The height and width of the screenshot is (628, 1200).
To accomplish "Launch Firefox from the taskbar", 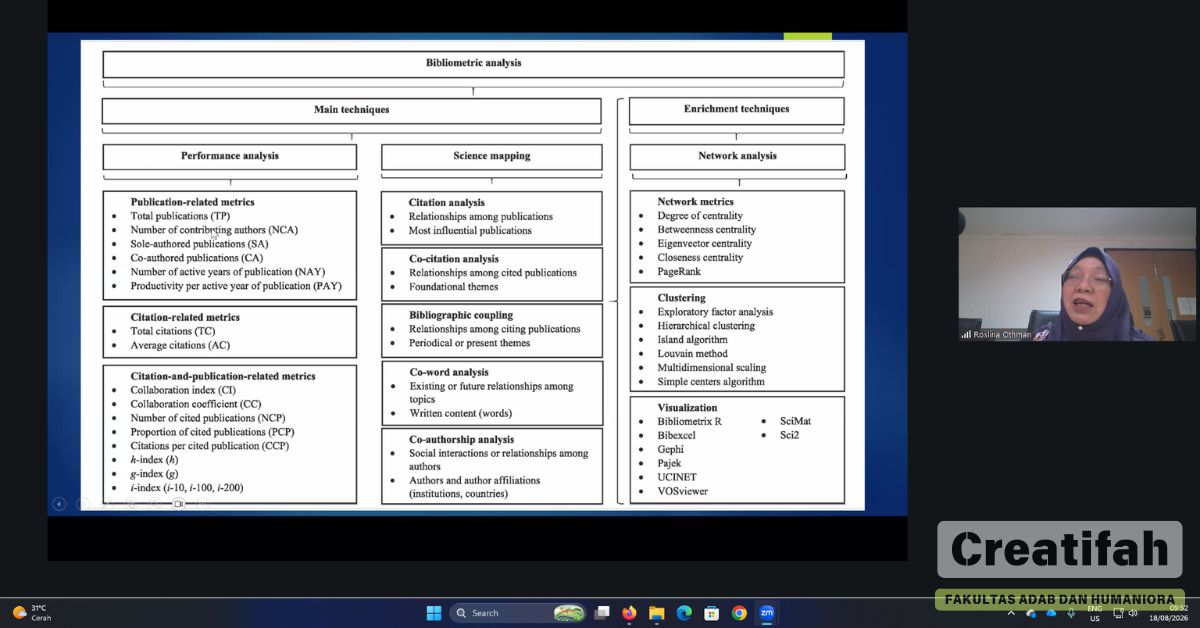I will click(629, 613).
